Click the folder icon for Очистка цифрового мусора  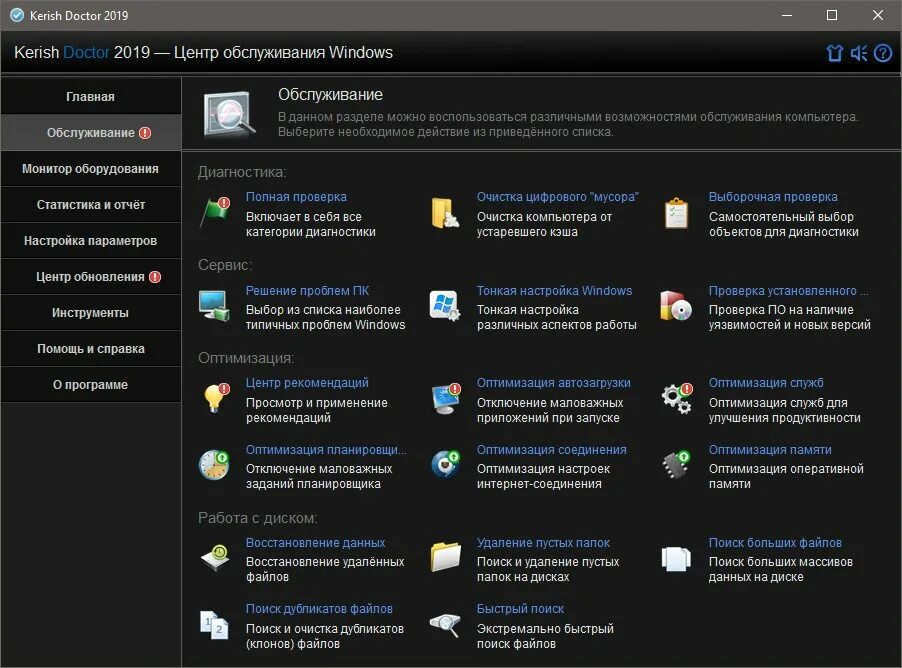445,213
